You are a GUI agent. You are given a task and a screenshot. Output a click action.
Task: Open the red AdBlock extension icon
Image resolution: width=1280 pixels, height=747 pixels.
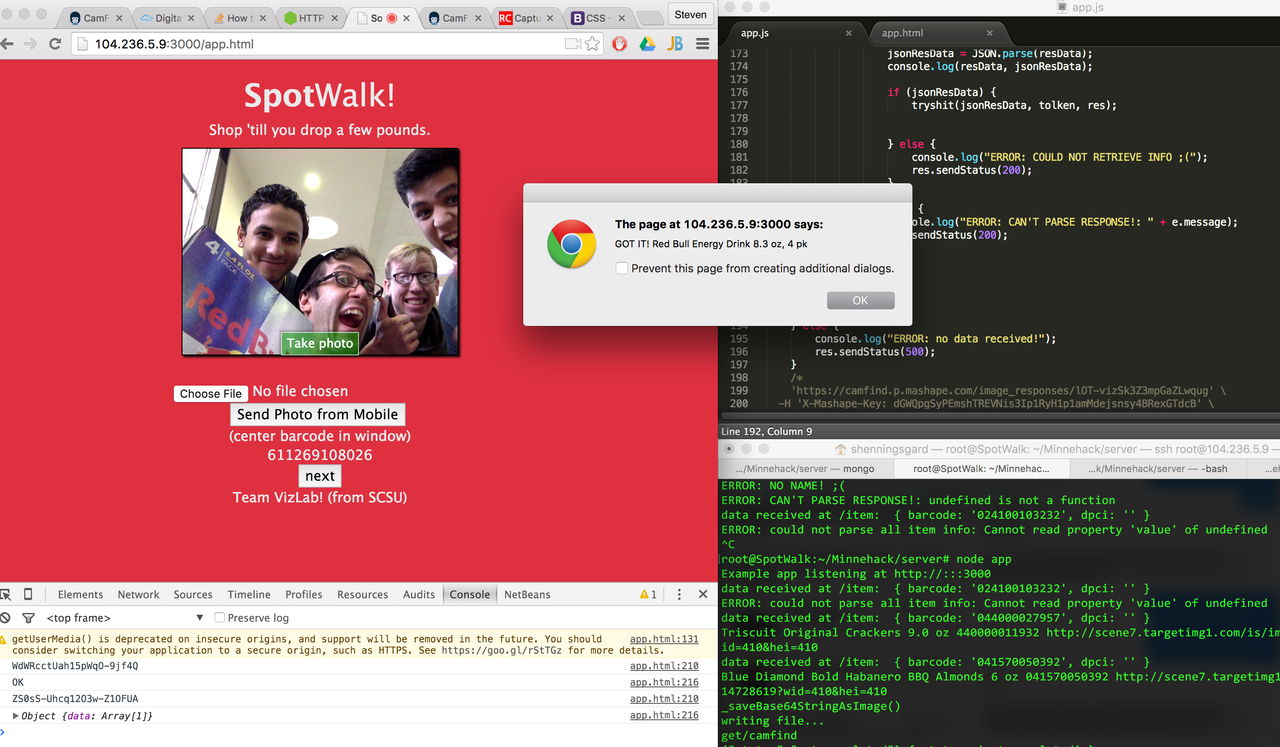pyautogui.click(x=620, y=44)
